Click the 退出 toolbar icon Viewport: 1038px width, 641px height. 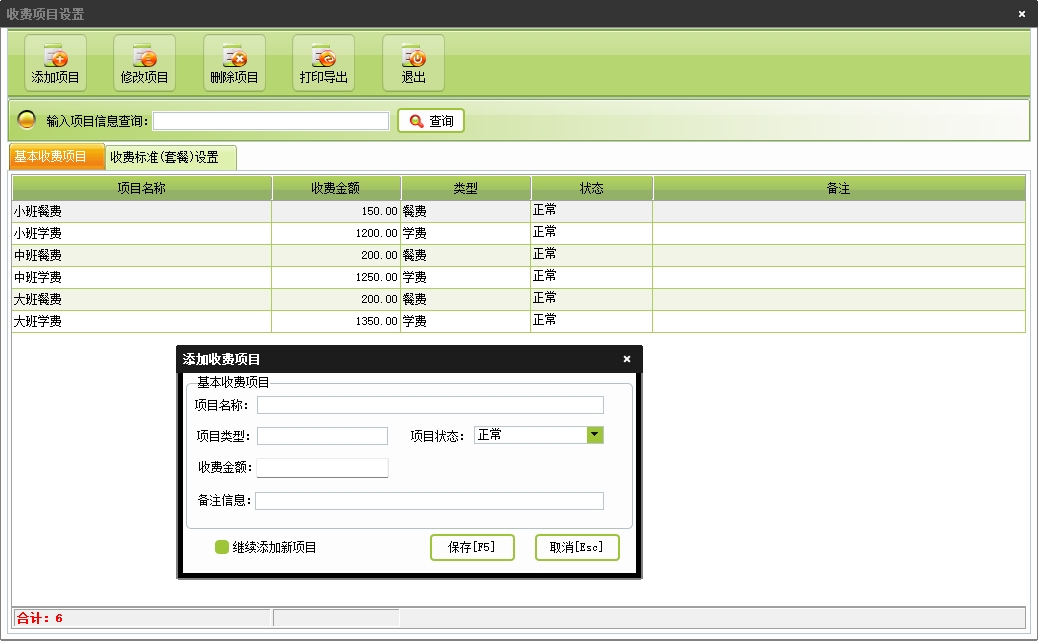[413, 58]
